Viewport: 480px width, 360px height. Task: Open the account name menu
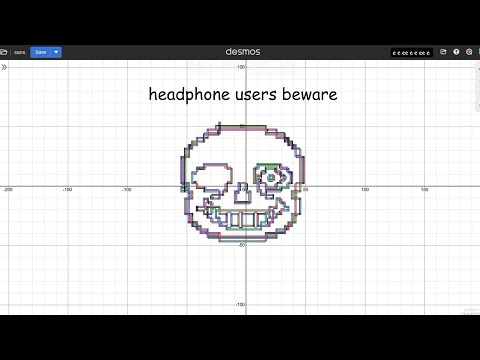click(411, 53)
